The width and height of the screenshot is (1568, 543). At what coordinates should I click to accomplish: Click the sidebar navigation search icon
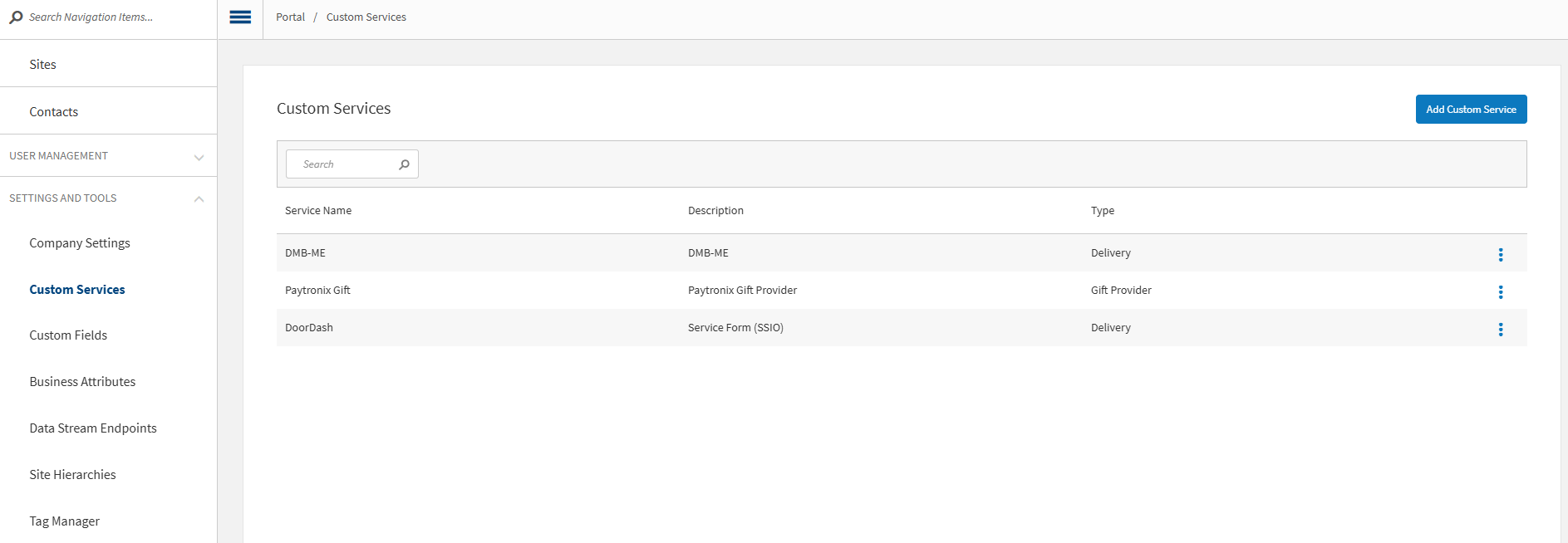point(16,17)
